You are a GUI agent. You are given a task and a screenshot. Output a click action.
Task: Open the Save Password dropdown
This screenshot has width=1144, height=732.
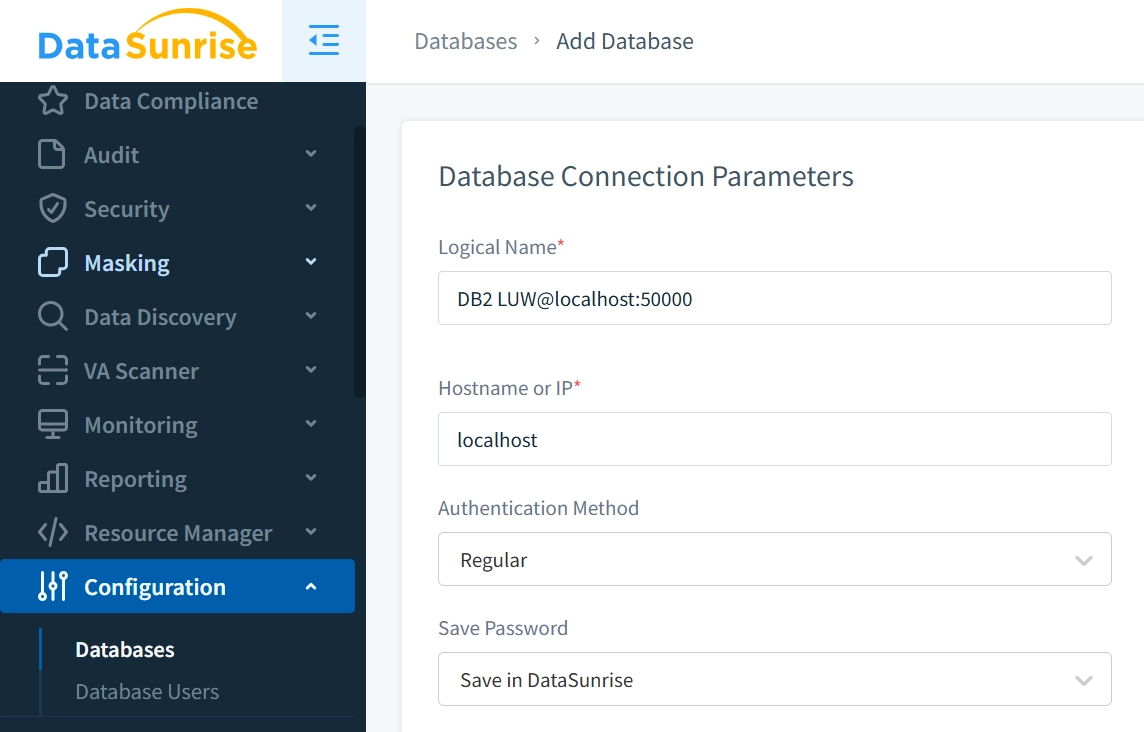pos(774,680)
